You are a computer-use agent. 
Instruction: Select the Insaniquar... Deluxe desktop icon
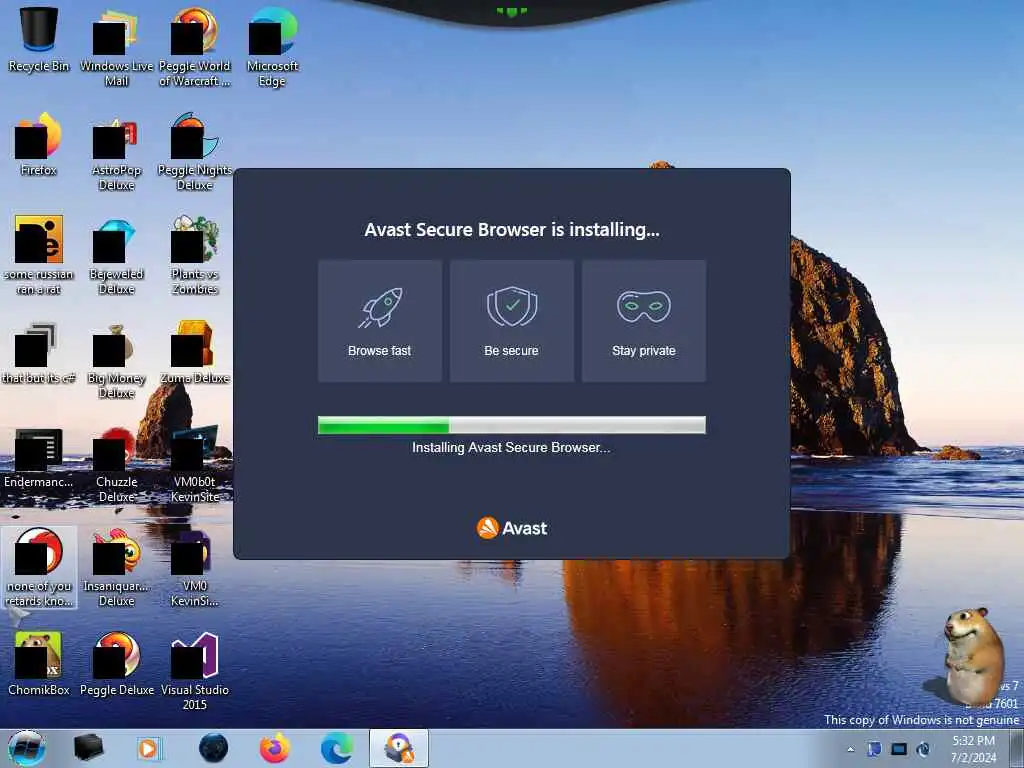116,568
